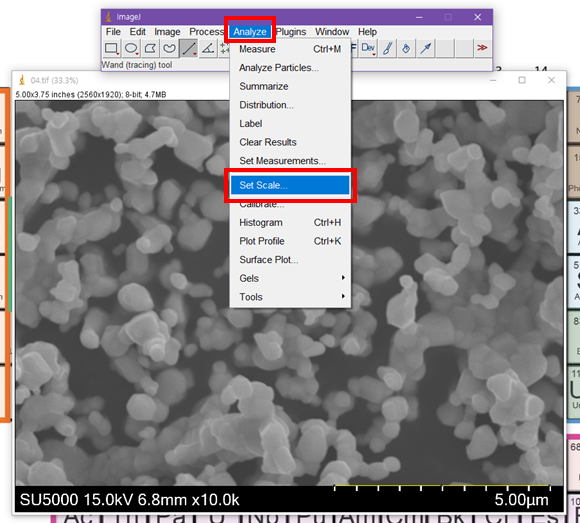
Task: Expand the Gels submenu
Action: tap(290, 278)
